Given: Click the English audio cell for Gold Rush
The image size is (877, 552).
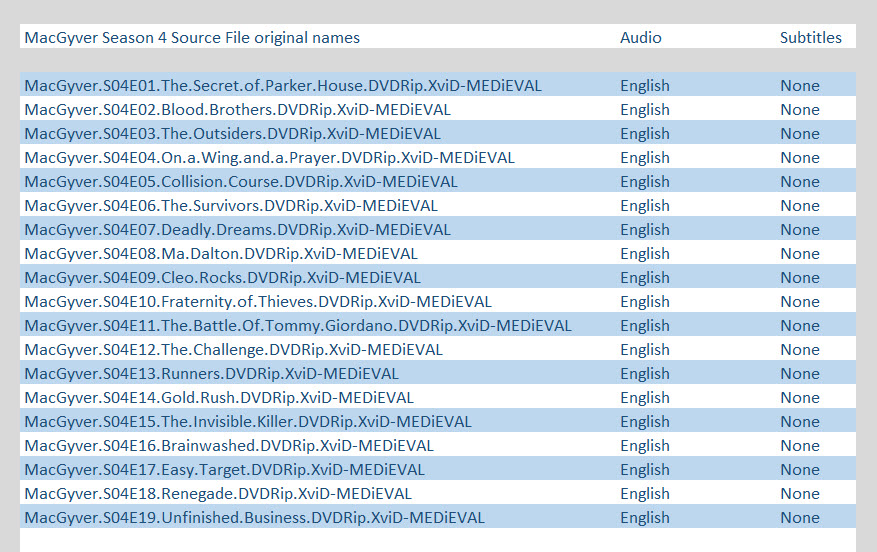Looking at the screenshot, I should [x=645, y=398].
